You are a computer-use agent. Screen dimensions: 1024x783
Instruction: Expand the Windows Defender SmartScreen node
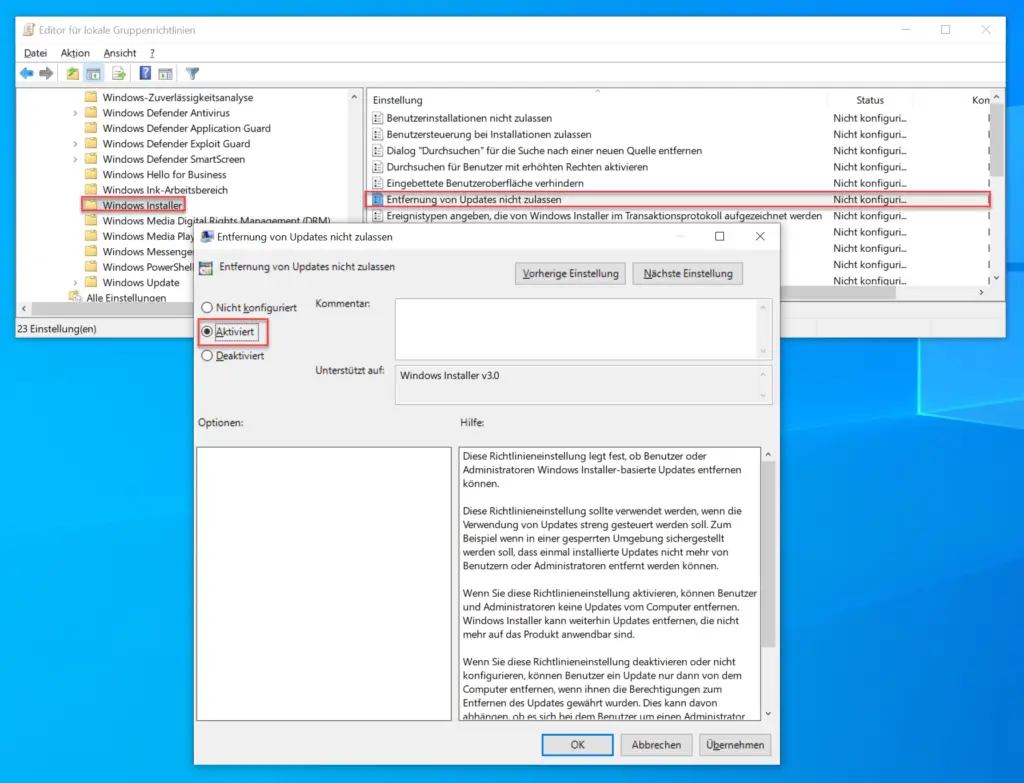(x=75, y=159)
